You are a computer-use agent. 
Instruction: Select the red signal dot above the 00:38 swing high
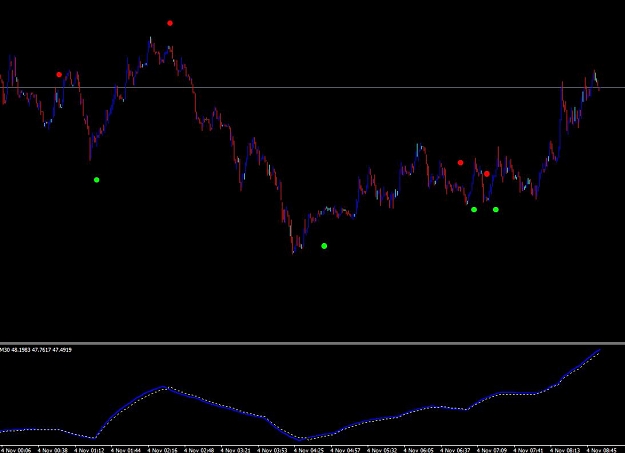click(59, 75)
